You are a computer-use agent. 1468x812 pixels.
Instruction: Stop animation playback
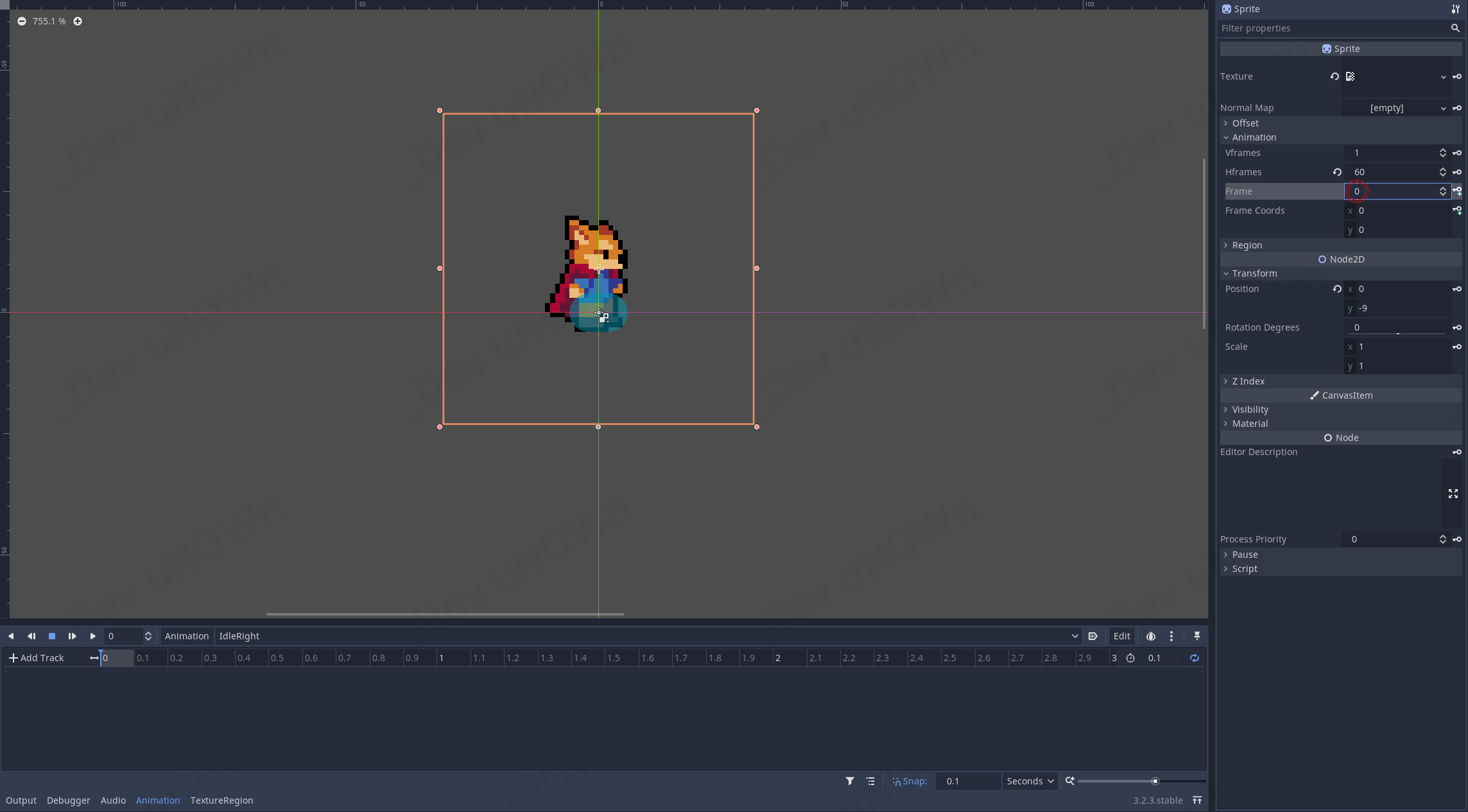pyautogui.click(x=52, y=636)
